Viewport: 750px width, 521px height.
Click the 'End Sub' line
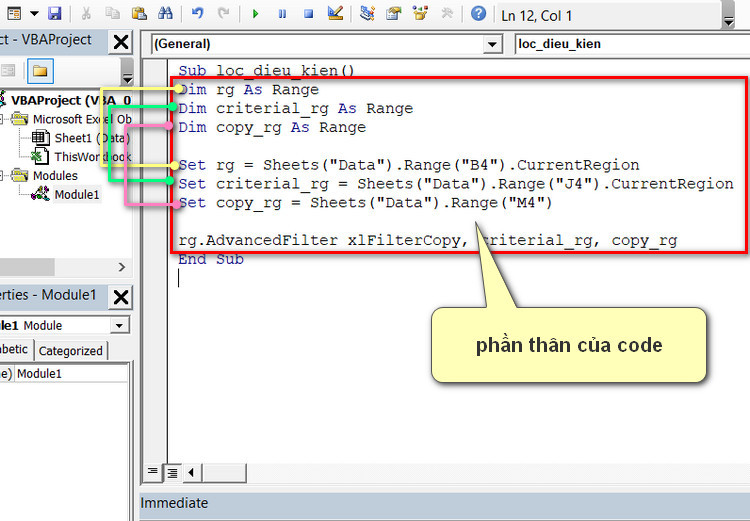(211, 259)
